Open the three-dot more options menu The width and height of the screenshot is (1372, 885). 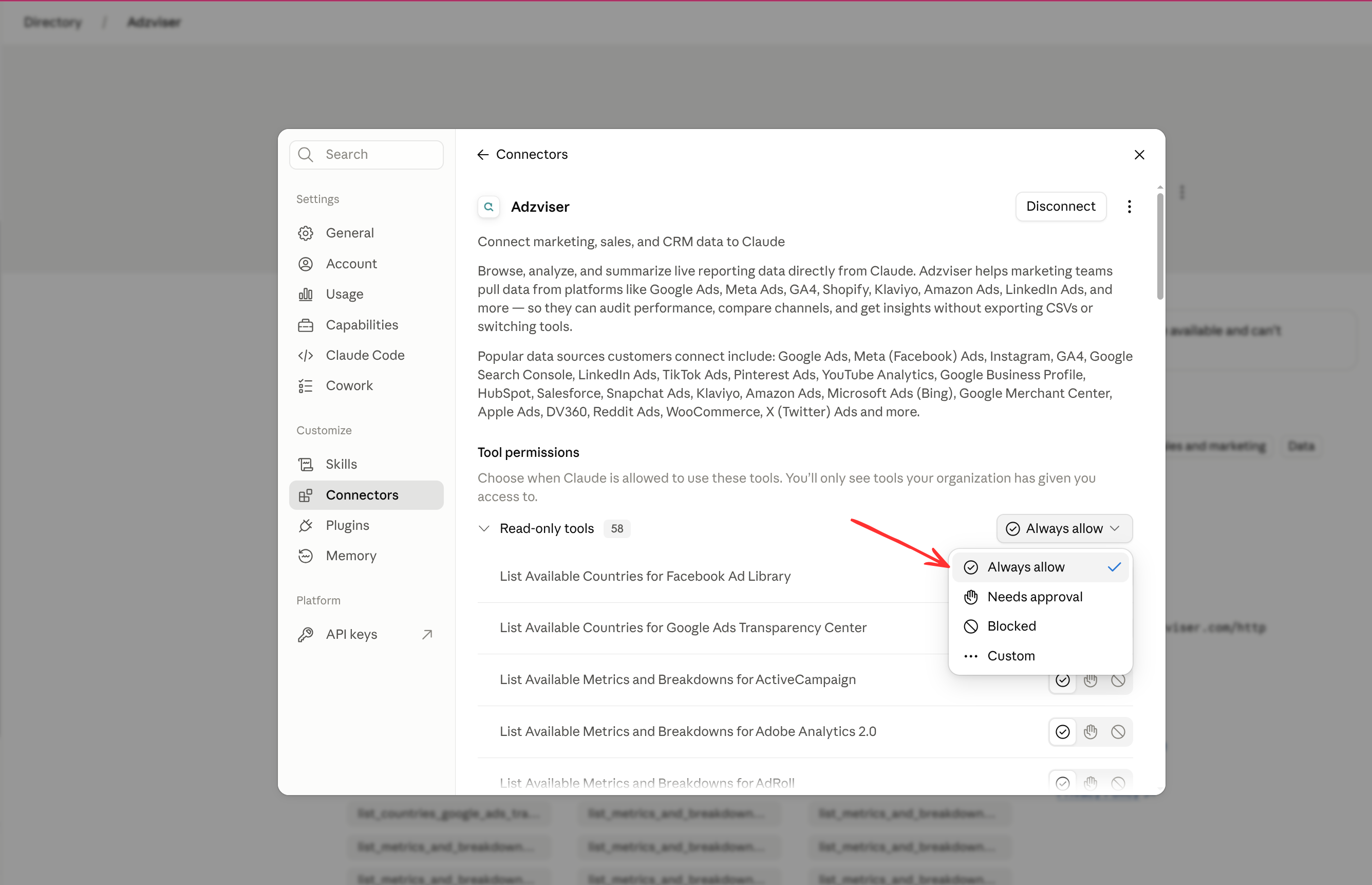1129,207
